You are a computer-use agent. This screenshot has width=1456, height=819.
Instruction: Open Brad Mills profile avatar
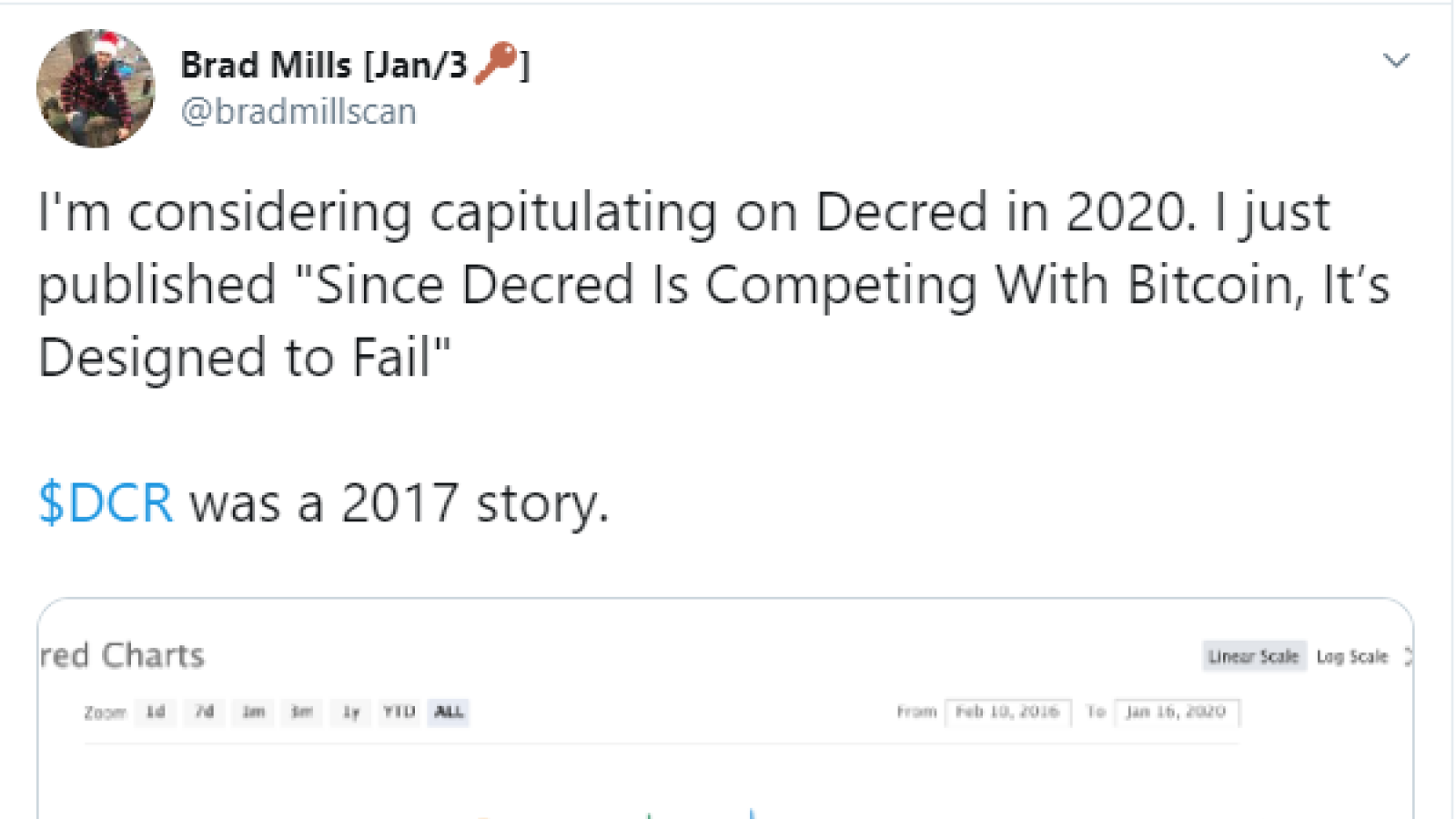pos(96,88)
